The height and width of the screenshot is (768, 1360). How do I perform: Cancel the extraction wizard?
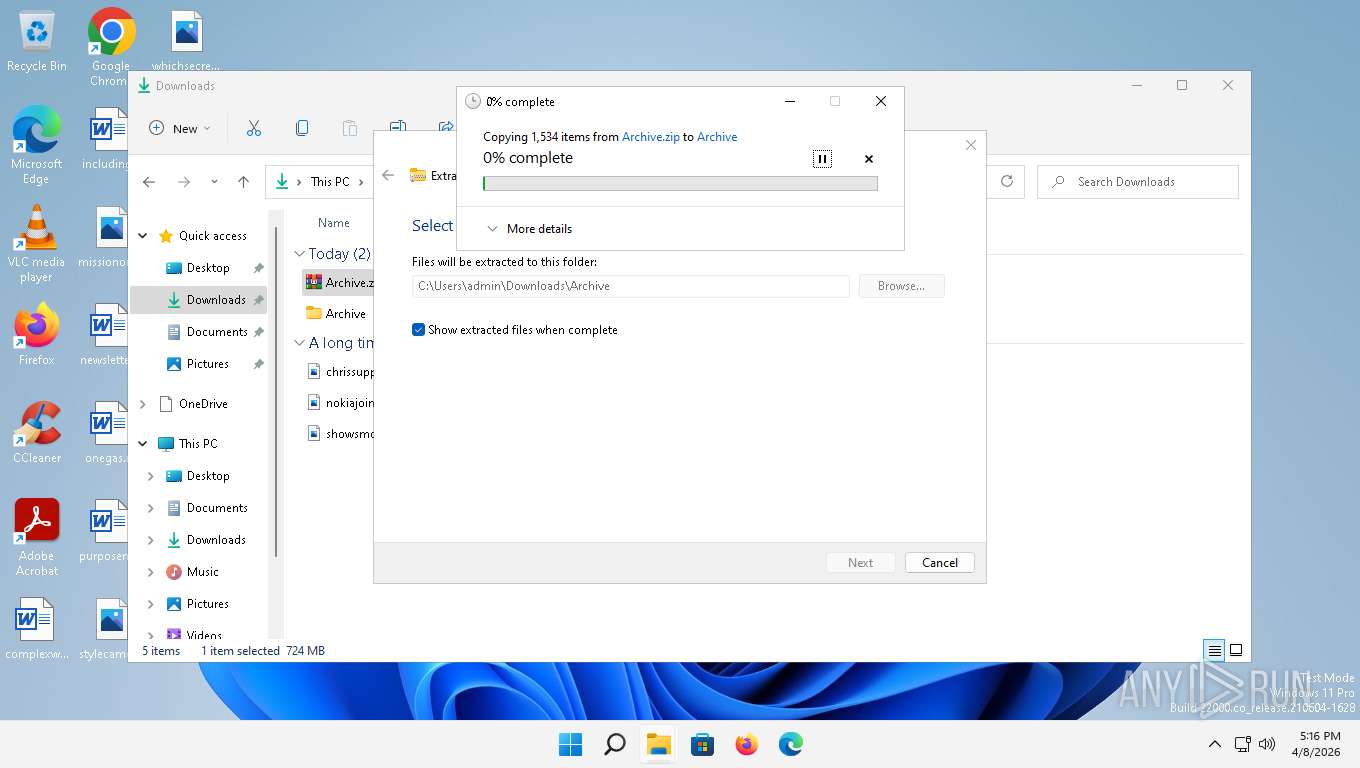pos(939,563)
